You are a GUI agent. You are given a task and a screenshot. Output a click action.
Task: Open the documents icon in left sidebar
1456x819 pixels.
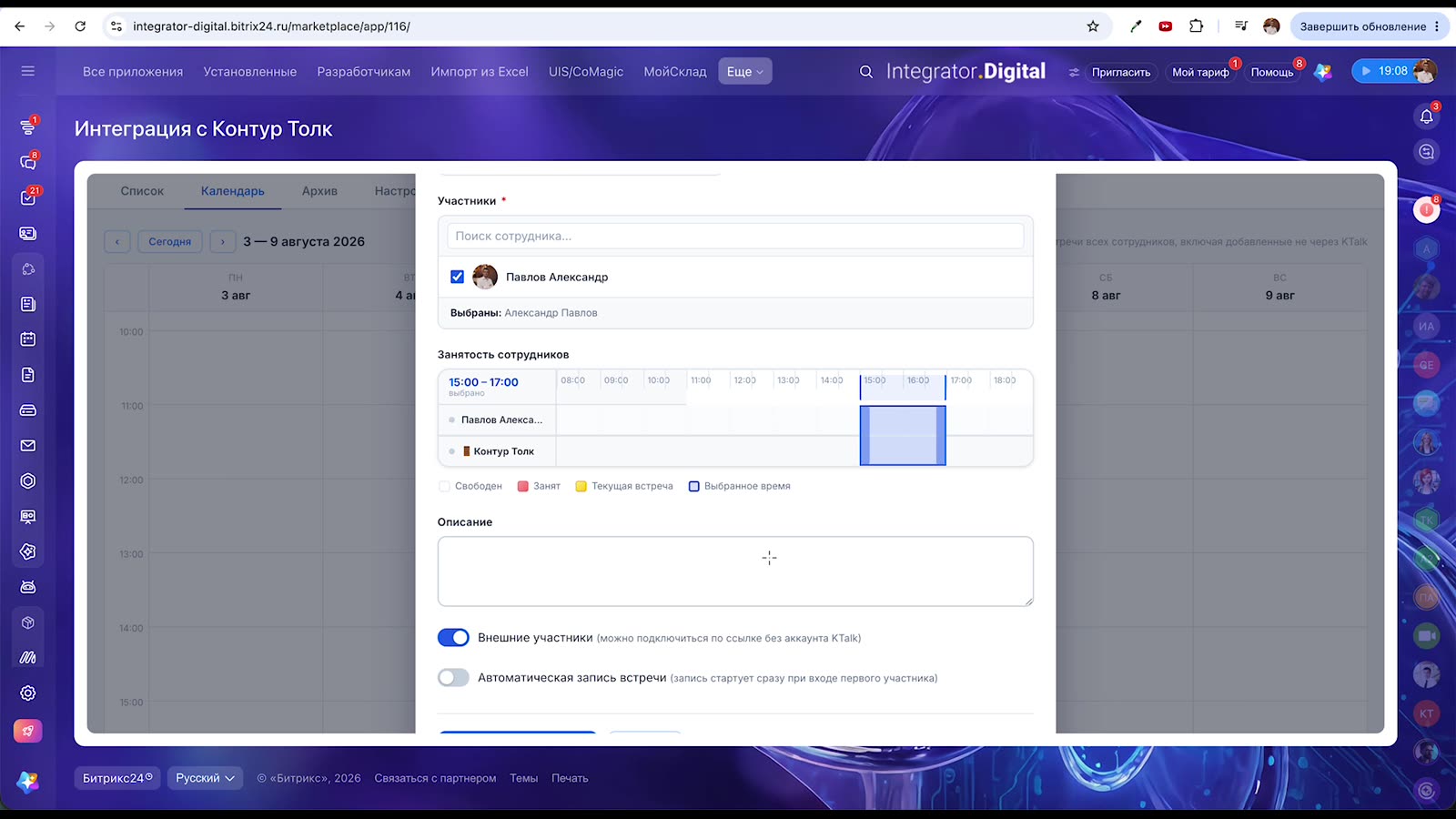(28, 375)
